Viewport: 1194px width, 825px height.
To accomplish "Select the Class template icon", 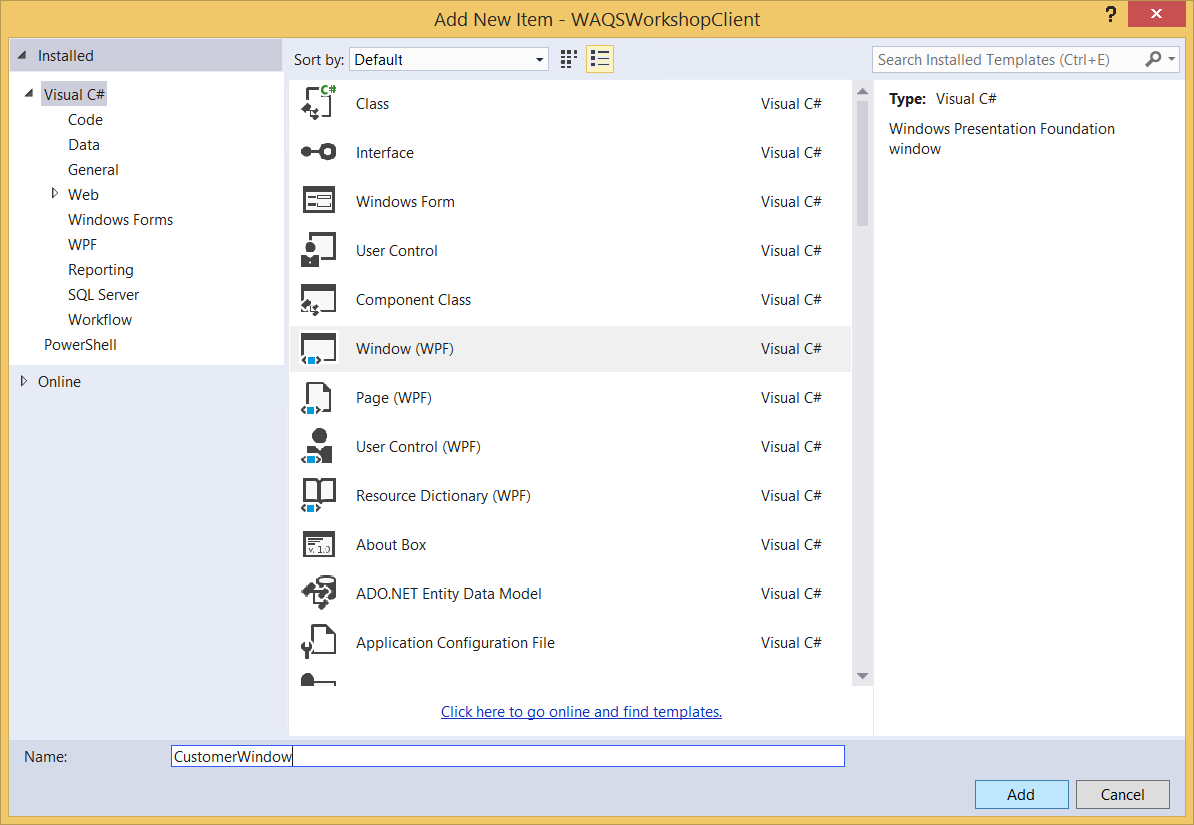I will (x=318, y=103).
